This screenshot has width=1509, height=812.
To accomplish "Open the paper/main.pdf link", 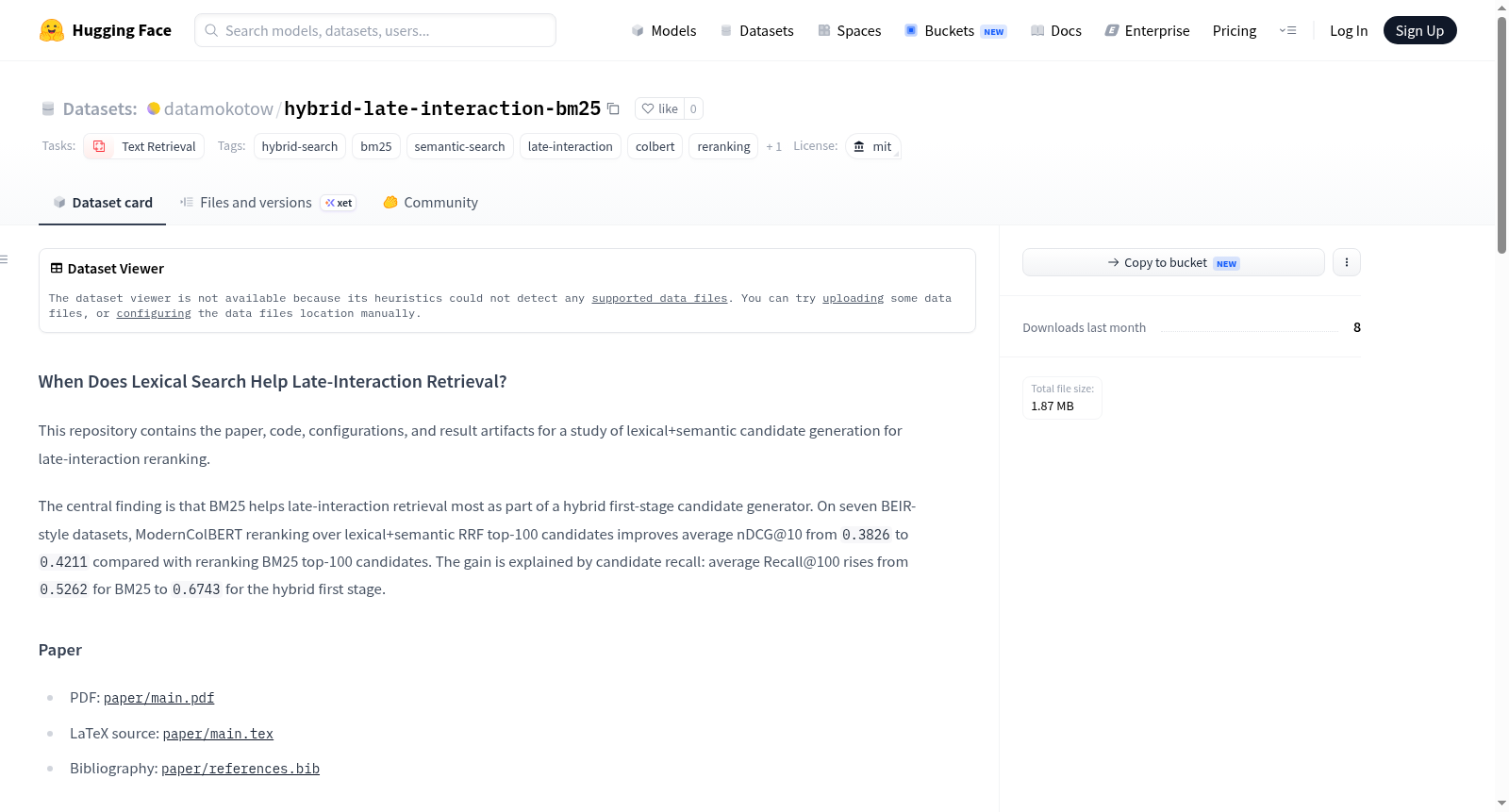I will [x=158, y=698].
